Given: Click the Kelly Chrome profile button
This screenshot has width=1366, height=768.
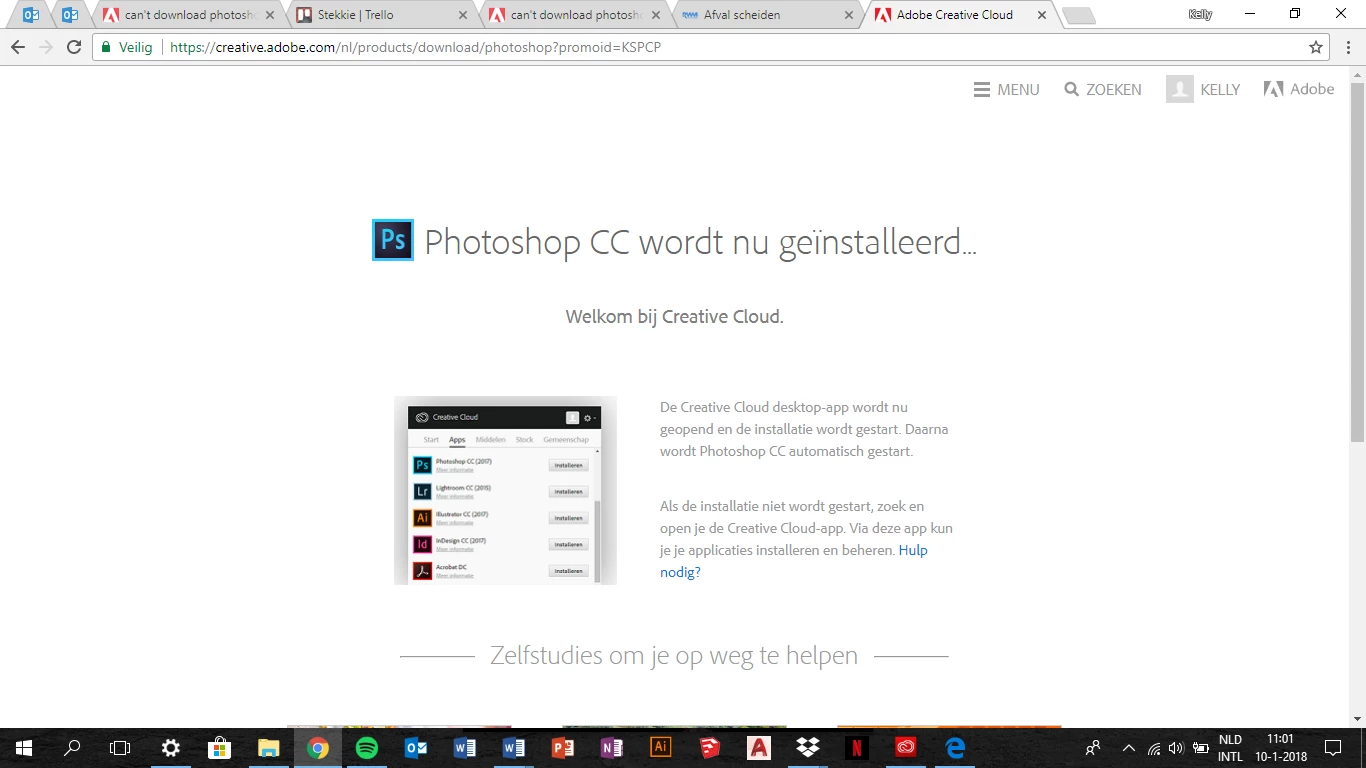Looking at the screenshot, I should [x=1200, y=14].
